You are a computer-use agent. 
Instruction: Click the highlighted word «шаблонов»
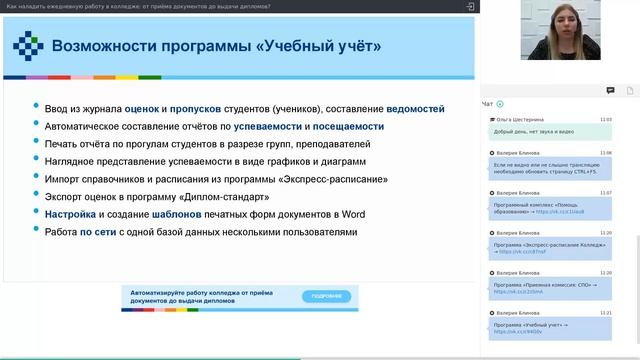[x=176, y=214]
